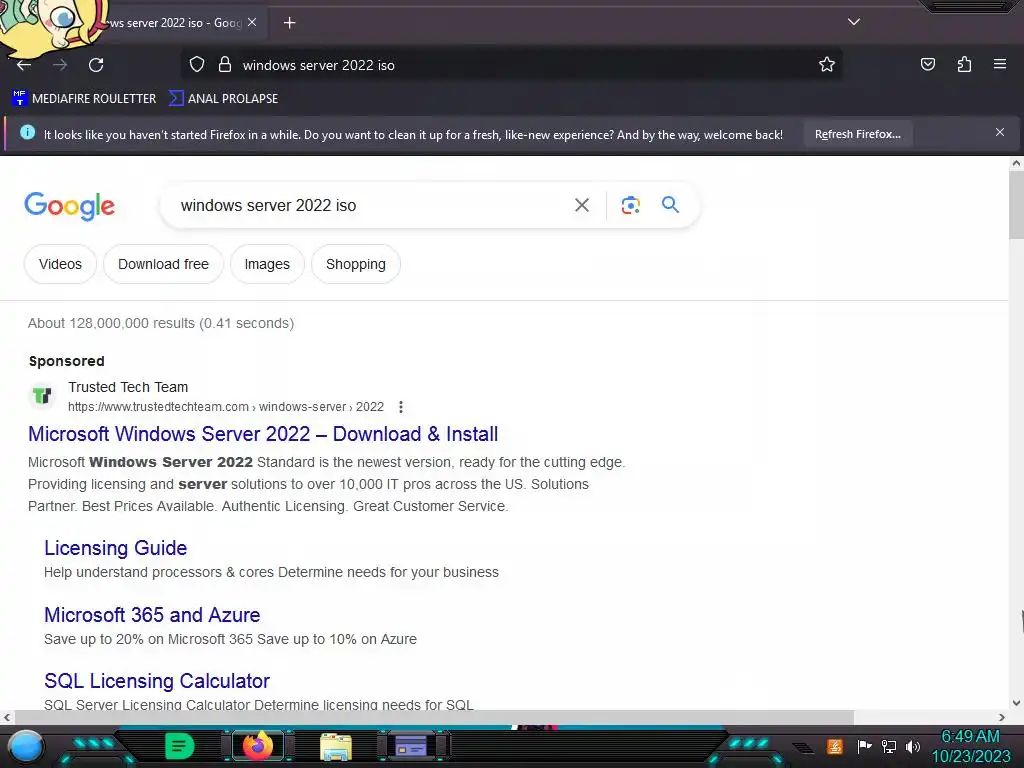Screen dimensions: 1024x768
Task: Close the Windows Server 2022 iso tab
Action: pos(252,22)
